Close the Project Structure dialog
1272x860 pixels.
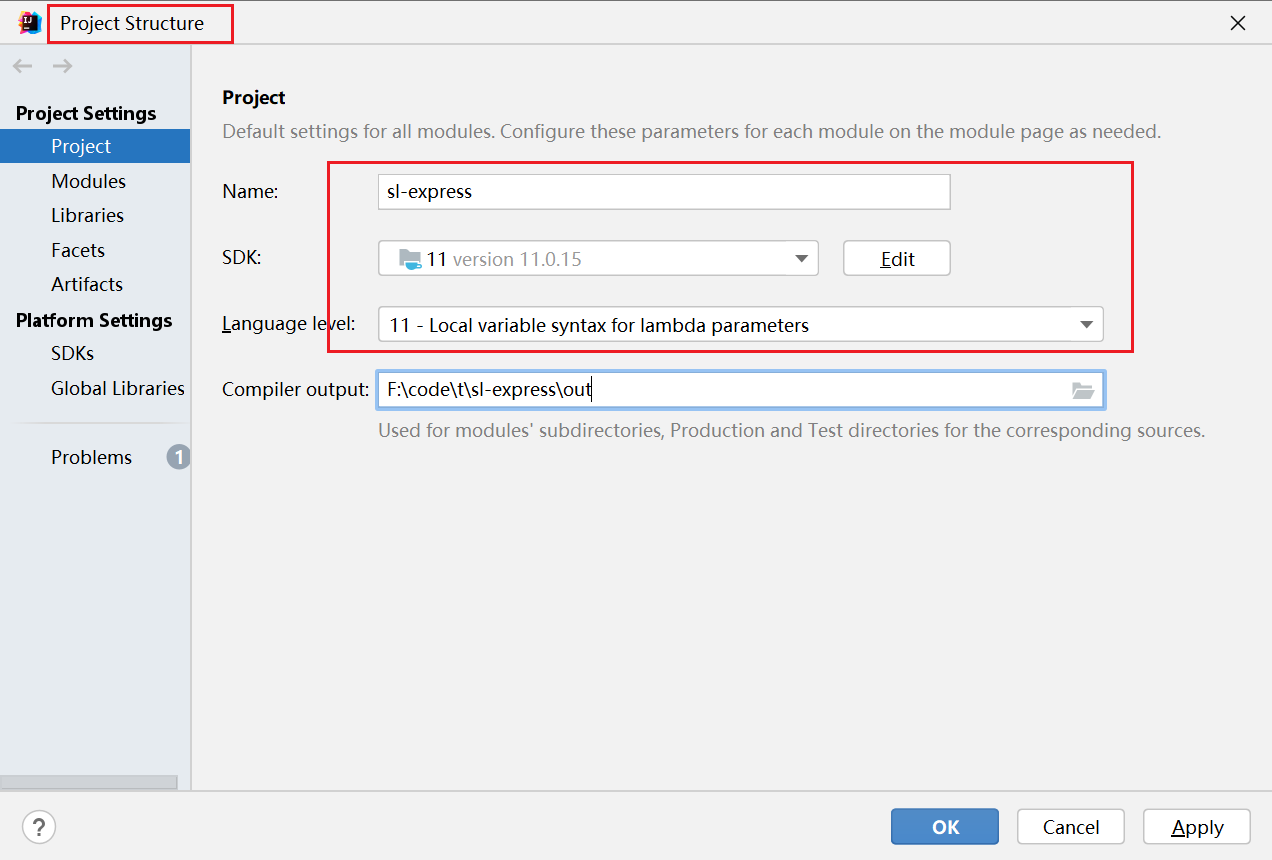pos(1238,23)
